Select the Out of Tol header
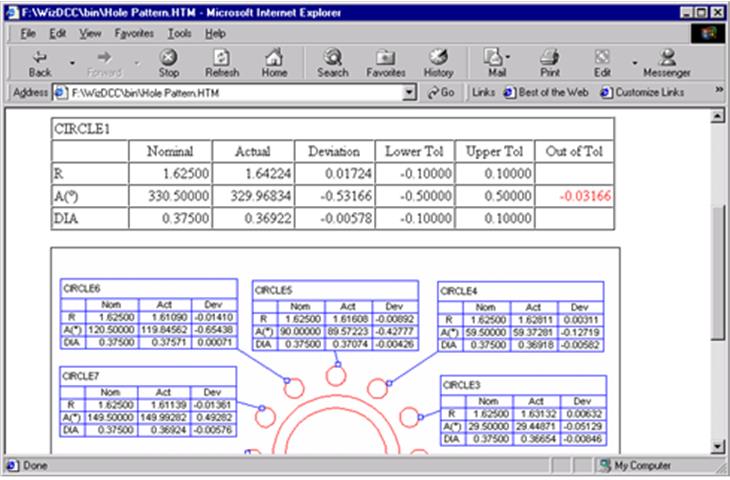 point(574,151)
